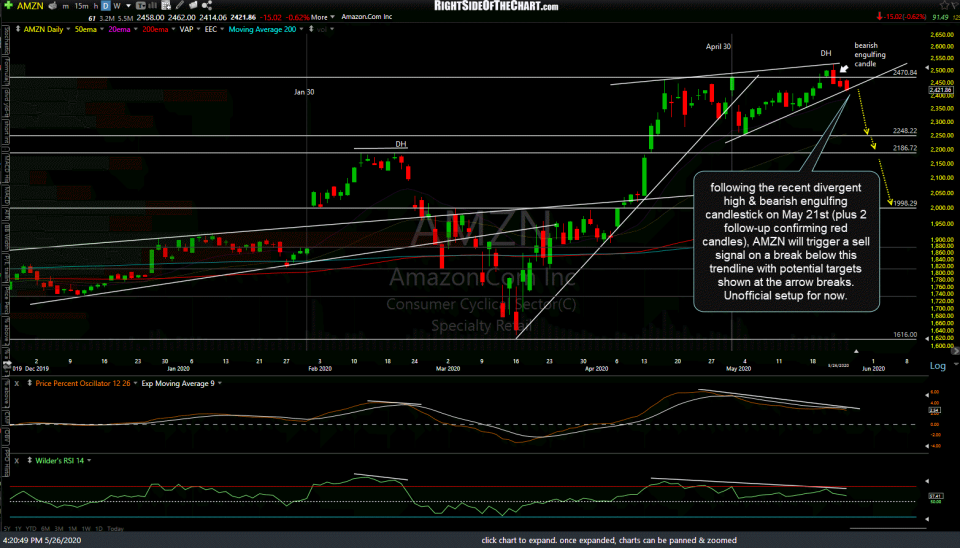Click the star favorite icon top right

click(943, 6)
